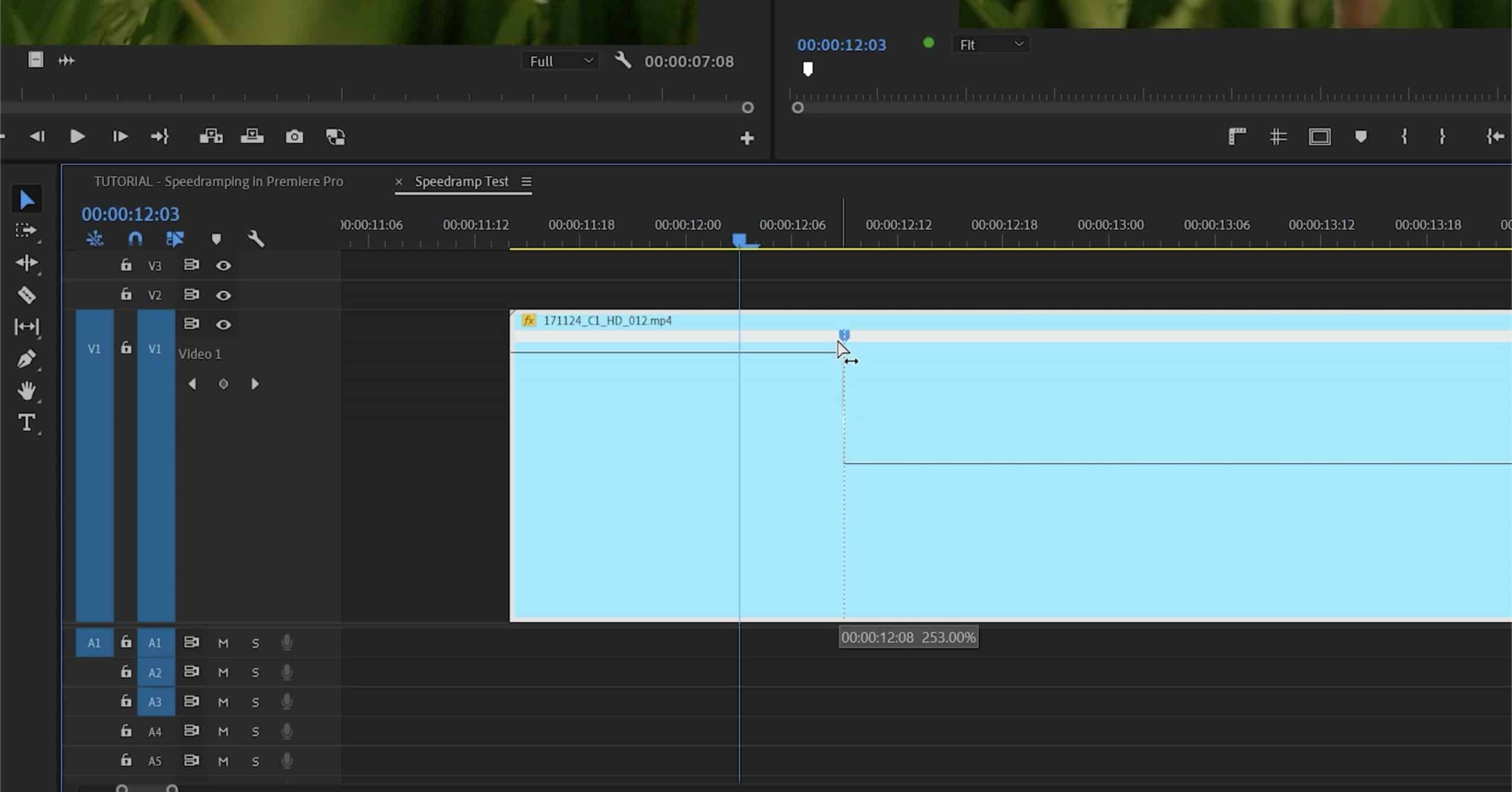Open Source Monitor Full resolution dropdown

[561, 61]
